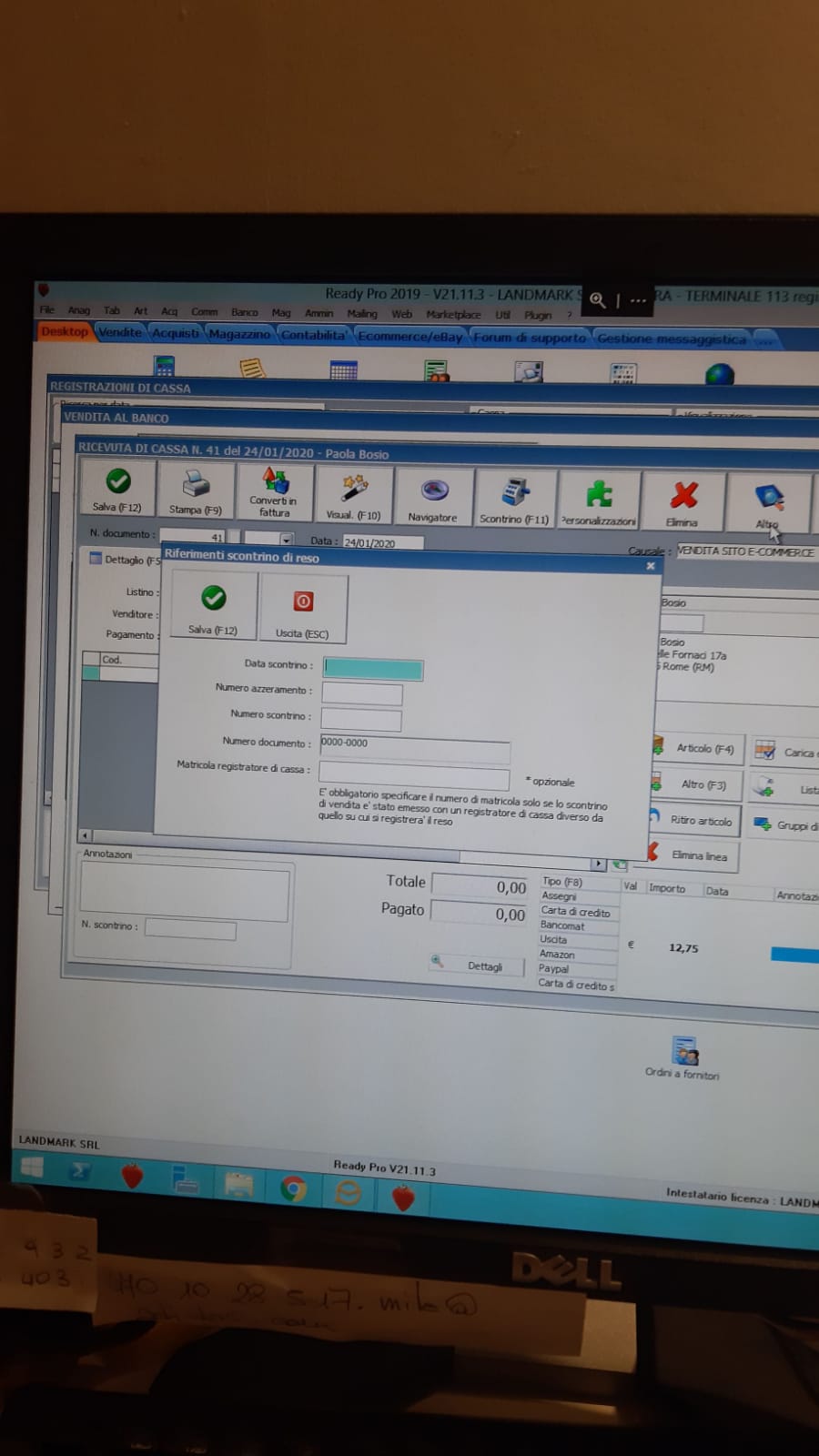Switch to the Ecommerce/eBay tab

point(410,337)
